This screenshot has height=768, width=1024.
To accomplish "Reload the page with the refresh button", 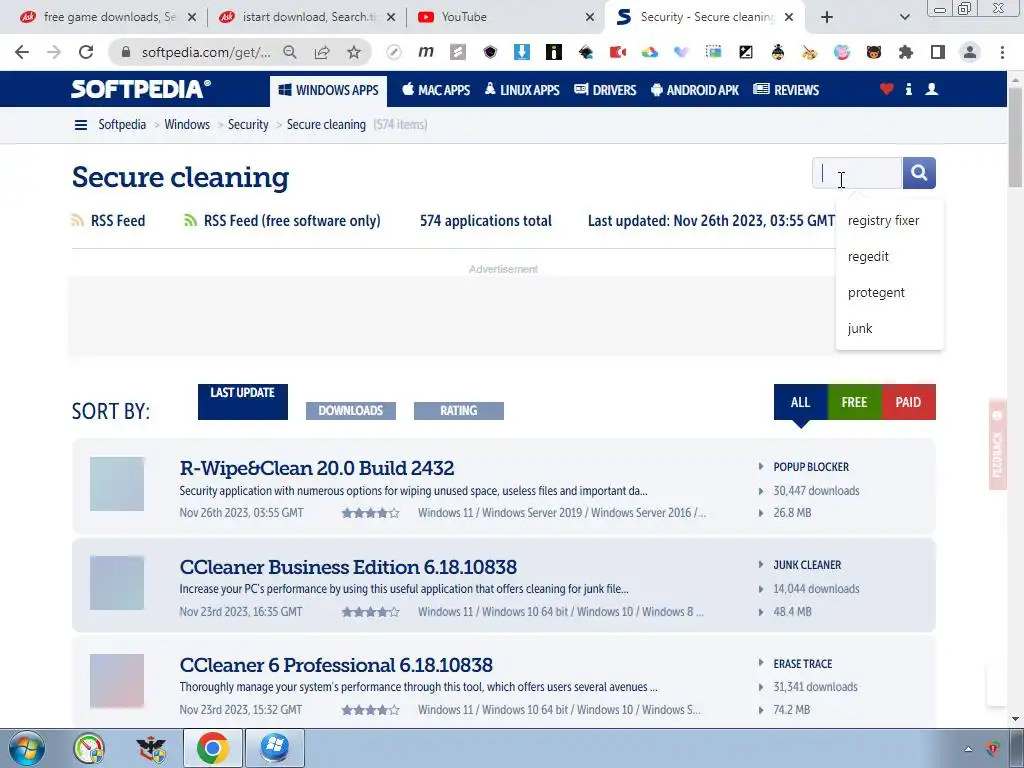I will coord(86,52).
